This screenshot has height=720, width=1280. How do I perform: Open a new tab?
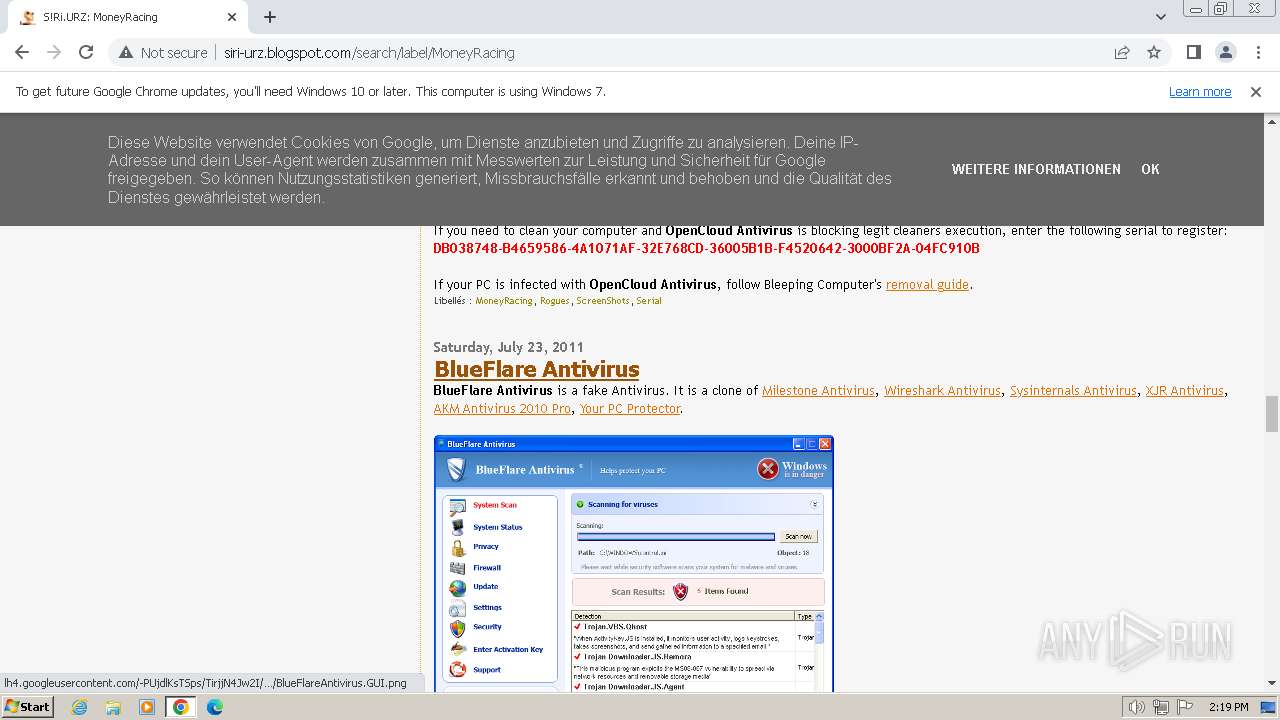tap(270, 17)
